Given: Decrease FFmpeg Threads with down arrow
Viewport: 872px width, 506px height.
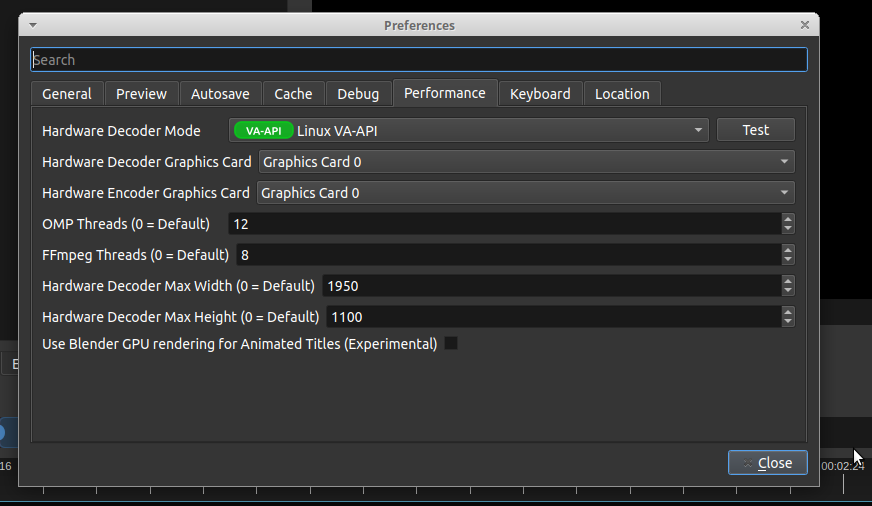Looking at the screenshot, I should tap(787, 260).
